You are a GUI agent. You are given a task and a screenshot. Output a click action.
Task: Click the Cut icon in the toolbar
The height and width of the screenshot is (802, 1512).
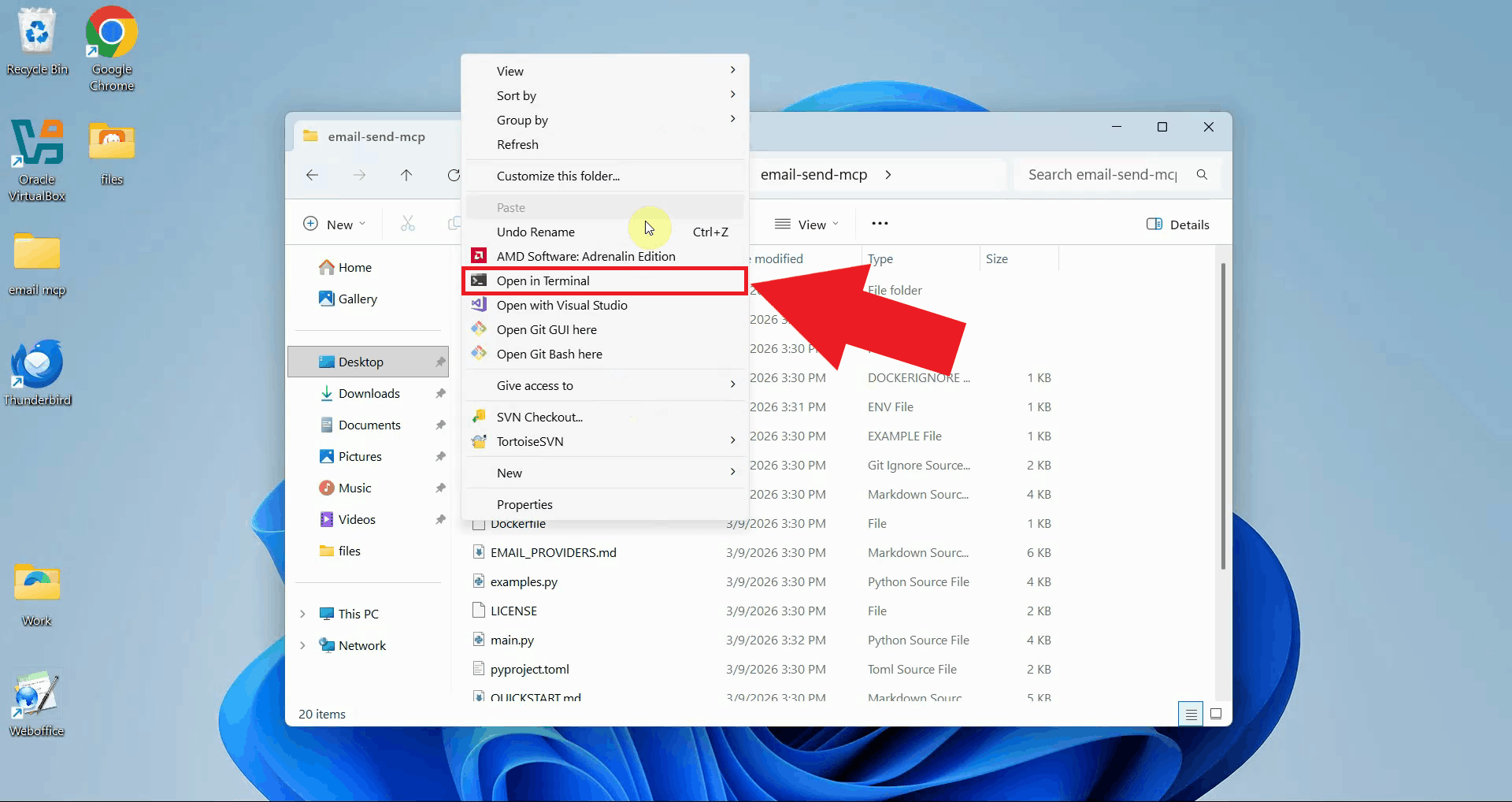click(x=406, y=224)
